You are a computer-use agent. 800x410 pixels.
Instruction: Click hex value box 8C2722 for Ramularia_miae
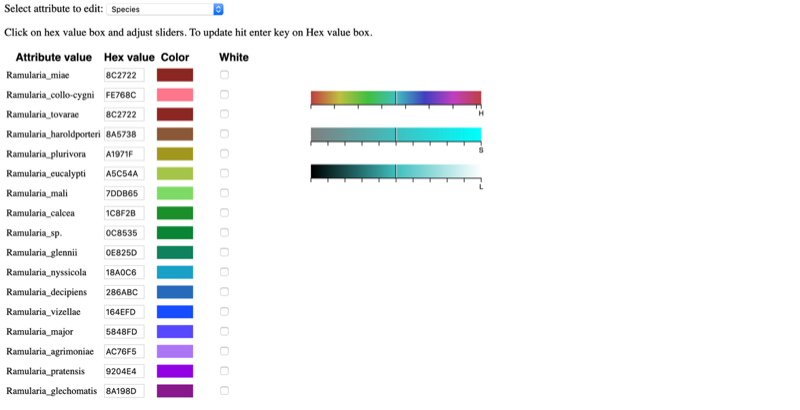coord(124,75)
